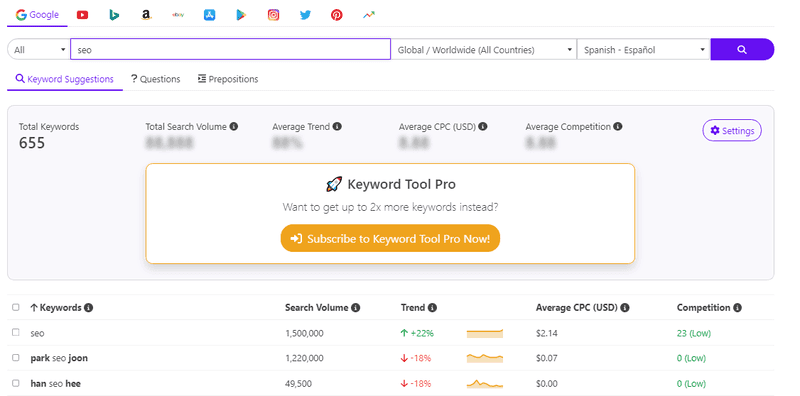Select the Twitter source icon

pos(305,15)
